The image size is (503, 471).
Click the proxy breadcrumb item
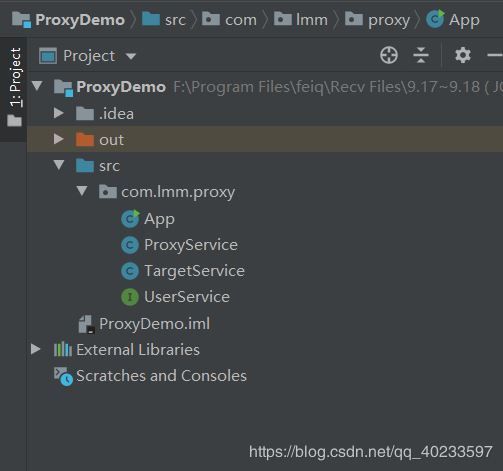pyautogui.click(x=377, y=20)
